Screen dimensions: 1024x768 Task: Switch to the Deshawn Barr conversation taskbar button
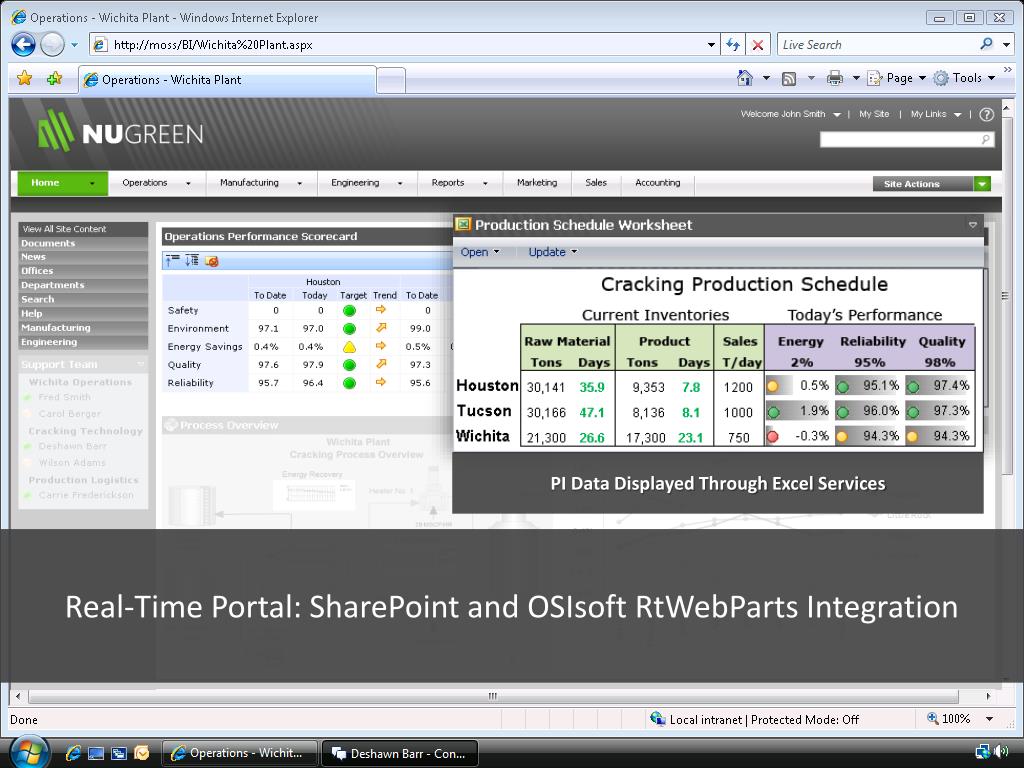tap(400, 753)
